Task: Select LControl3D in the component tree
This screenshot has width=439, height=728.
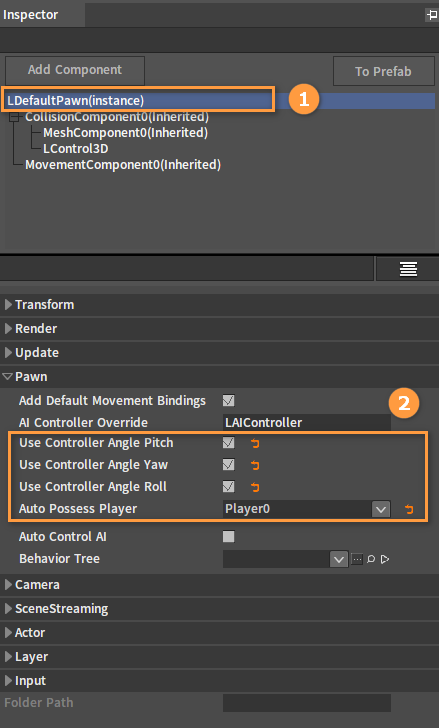Action: [76, 149]
